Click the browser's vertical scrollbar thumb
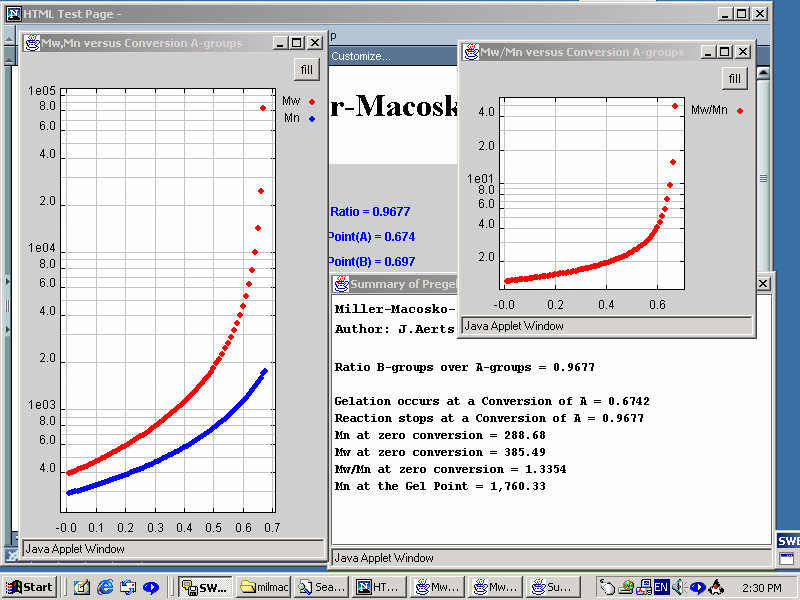 point(763,178)
